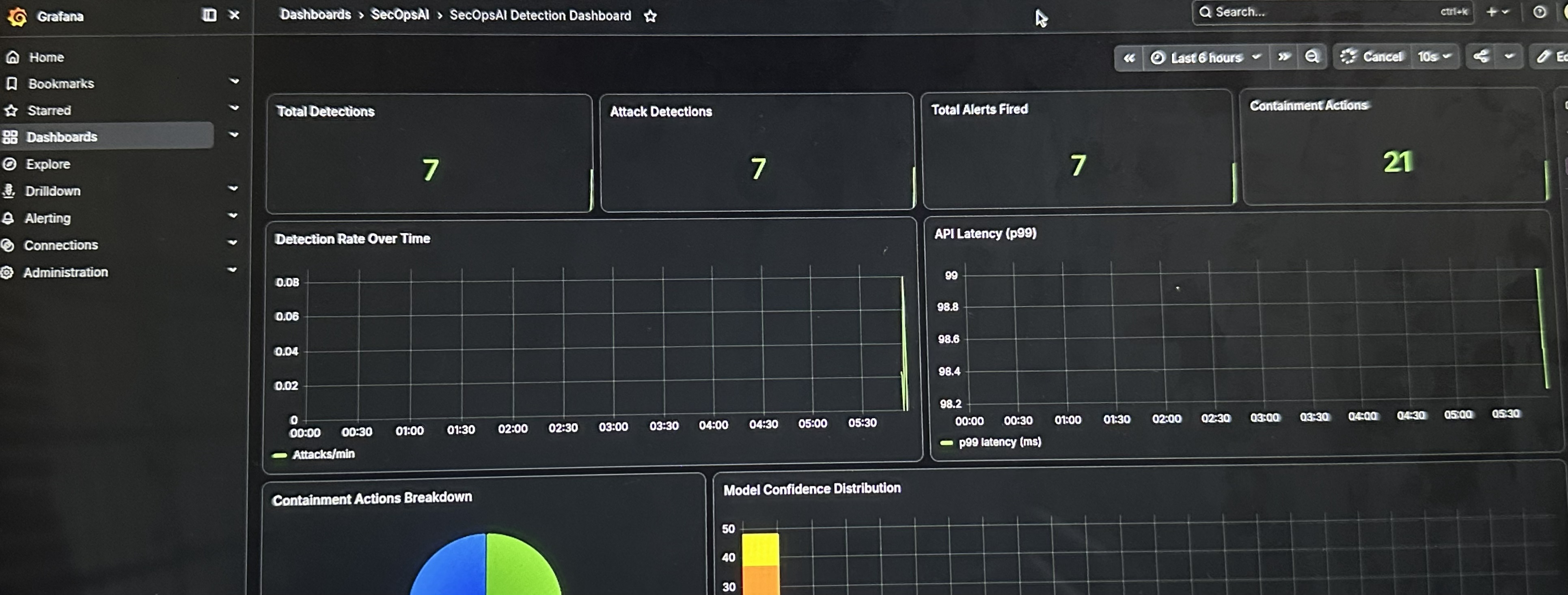This screenshot has width=1568, height=595.
Task: Star the SecOpsAI Detection Dashboard
Action: [650, 16]
